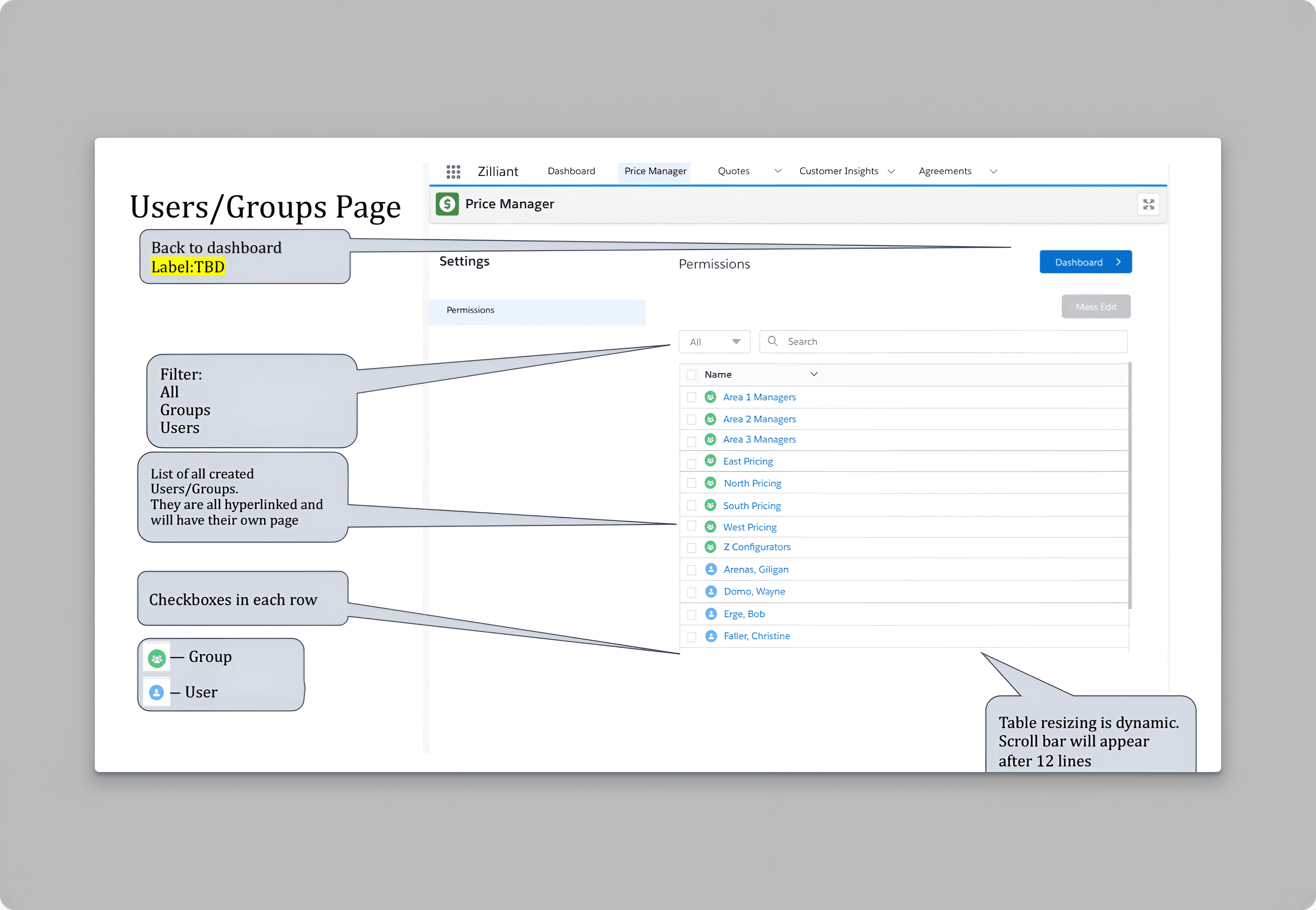This screenshot has width=1316, height=910.
Task: Click the search magnifier icon
Action: 773,341
